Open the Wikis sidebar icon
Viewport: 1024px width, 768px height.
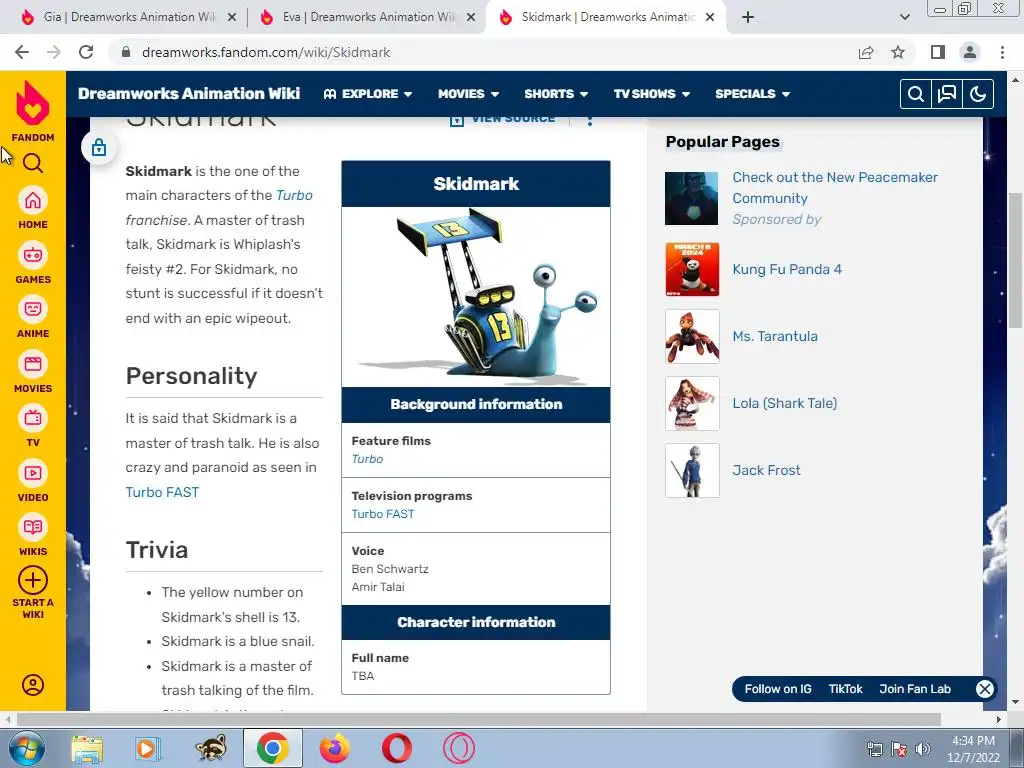click(x=33, y=527)
